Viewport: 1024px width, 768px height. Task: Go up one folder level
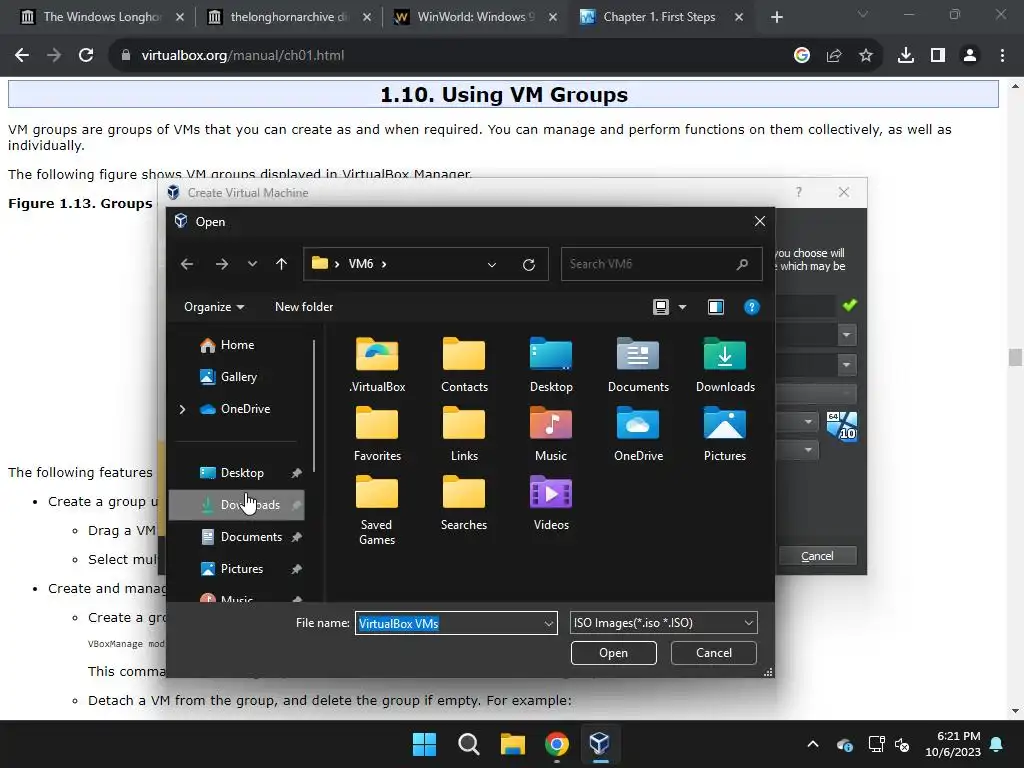coord(281,264)
